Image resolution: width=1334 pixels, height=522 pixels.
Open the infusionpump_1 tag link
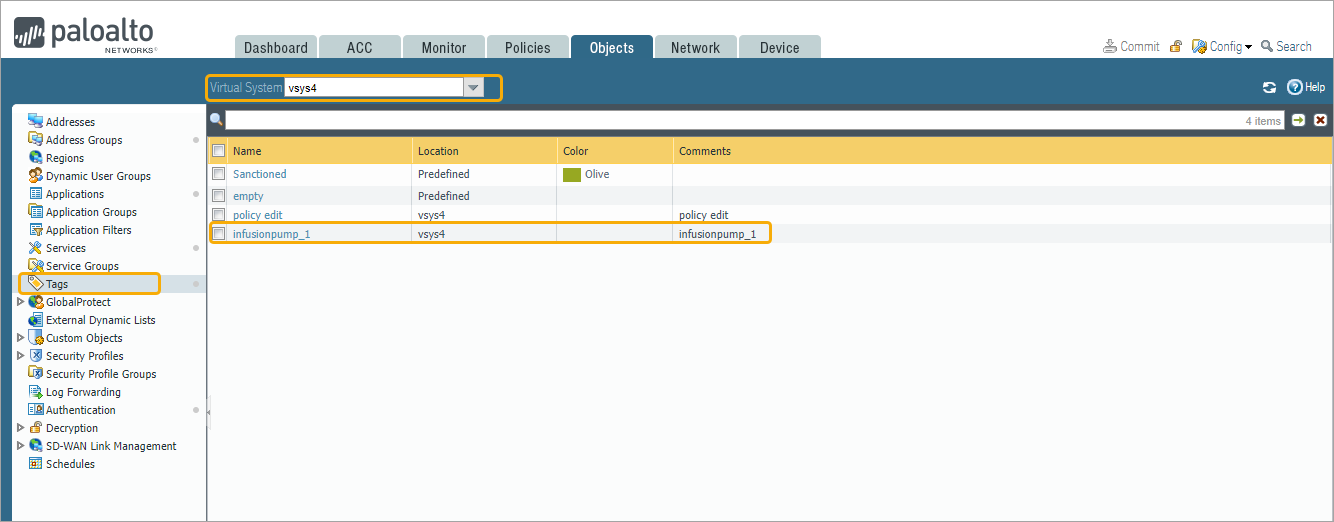271,234
